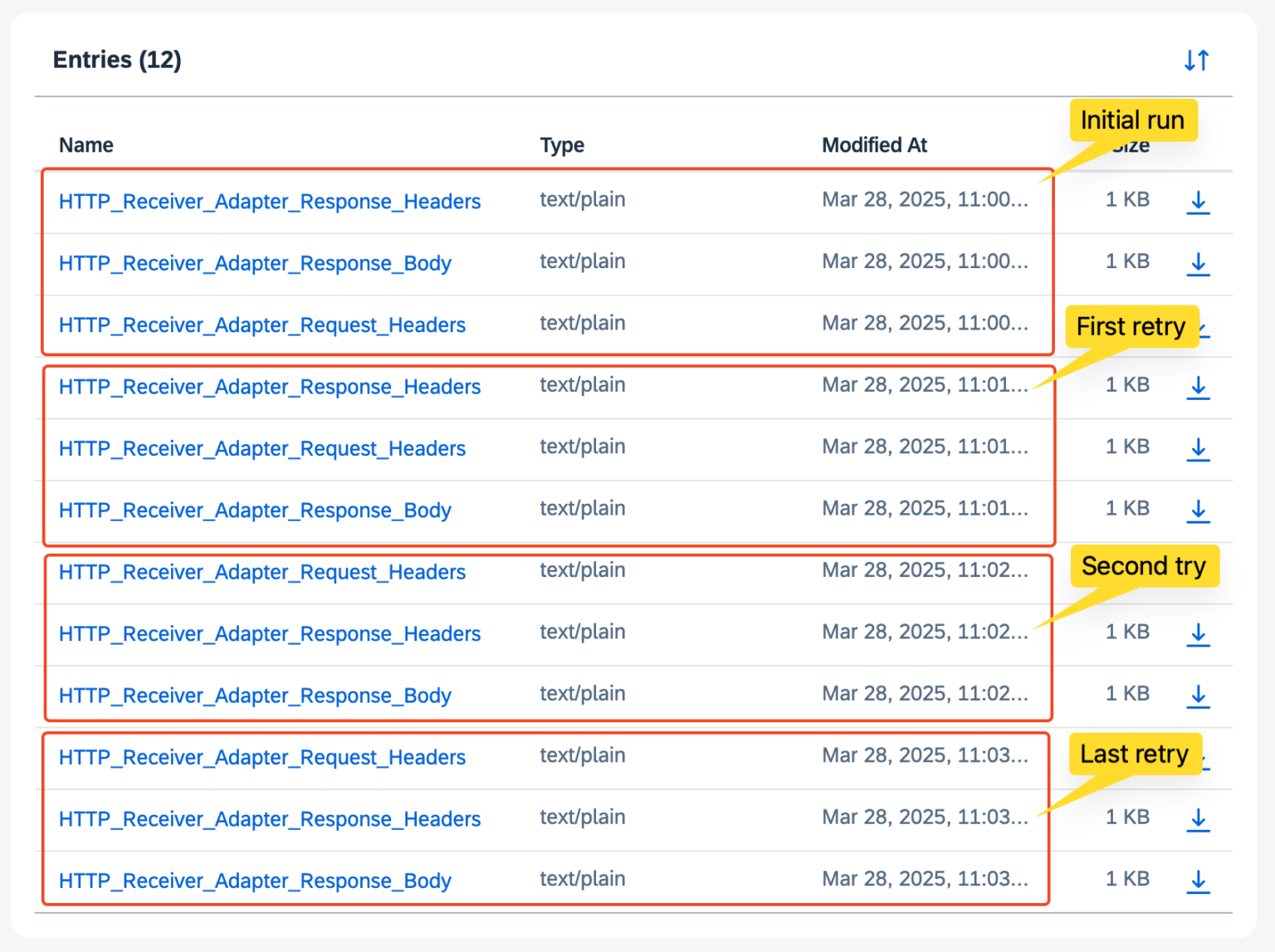Select the Type column header
The height and width of the screenshot is (952, 1275).
tap(561, 144)
